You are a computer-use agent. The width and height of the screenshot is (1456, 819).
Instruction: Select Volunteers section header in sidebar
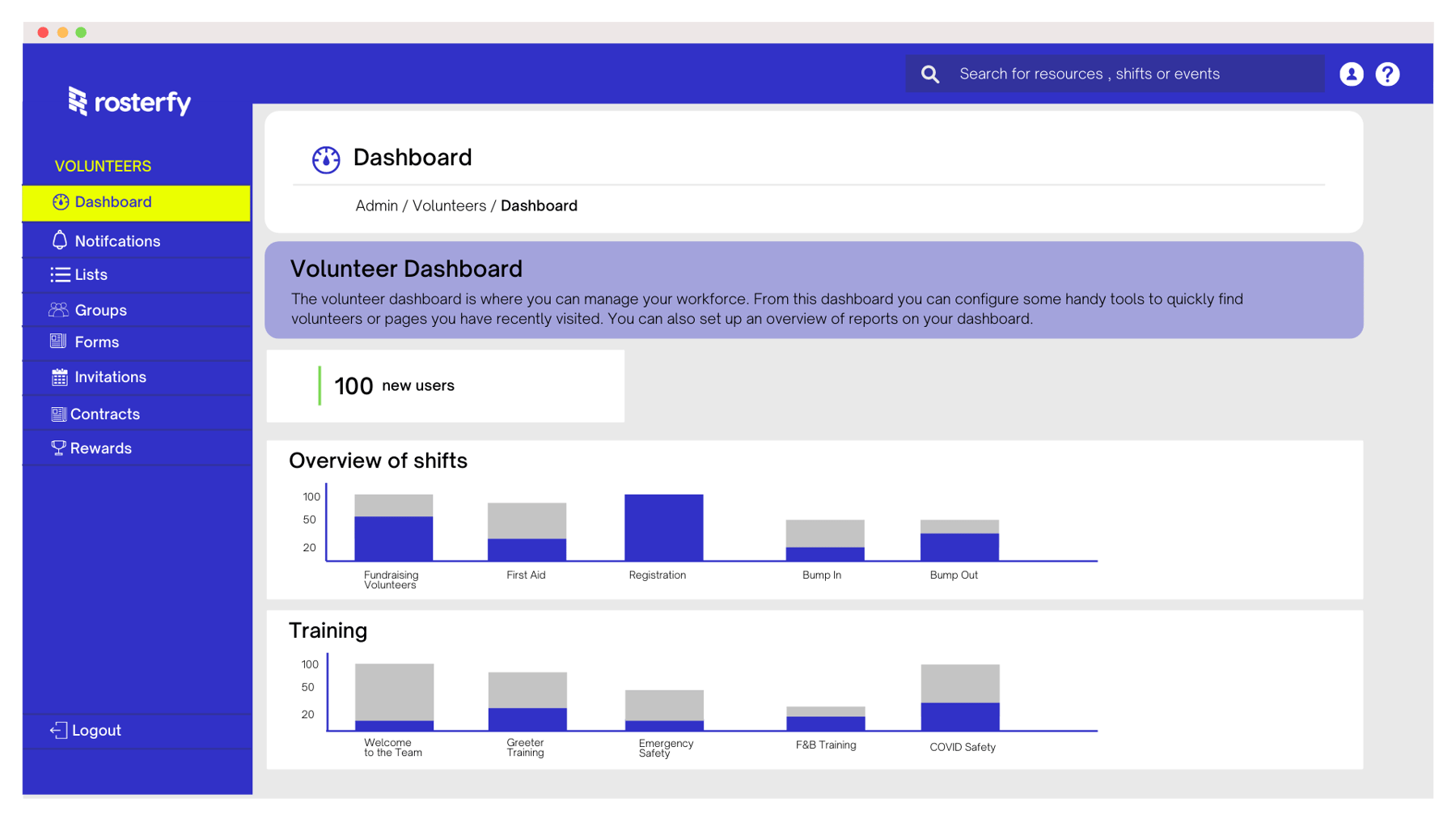point(103,165)
